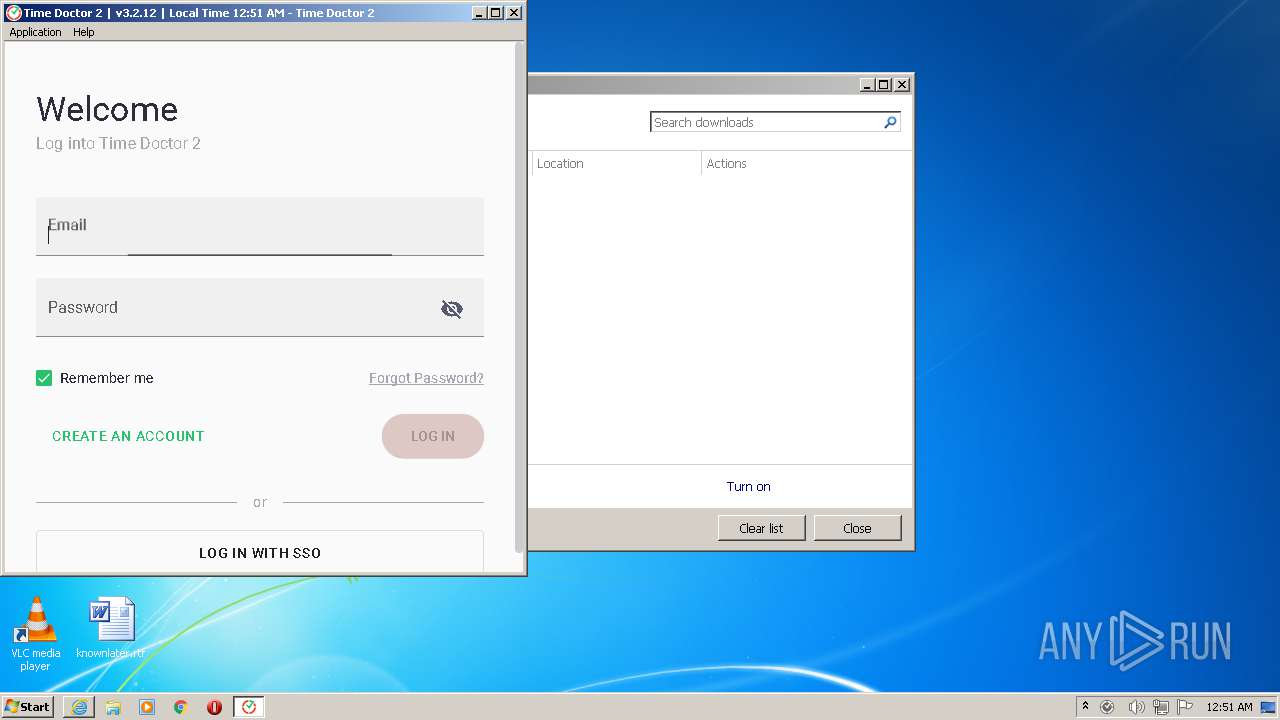Click the search magnifier icon in downloads
1280x720 pixels.
click(x=890, y=122)
